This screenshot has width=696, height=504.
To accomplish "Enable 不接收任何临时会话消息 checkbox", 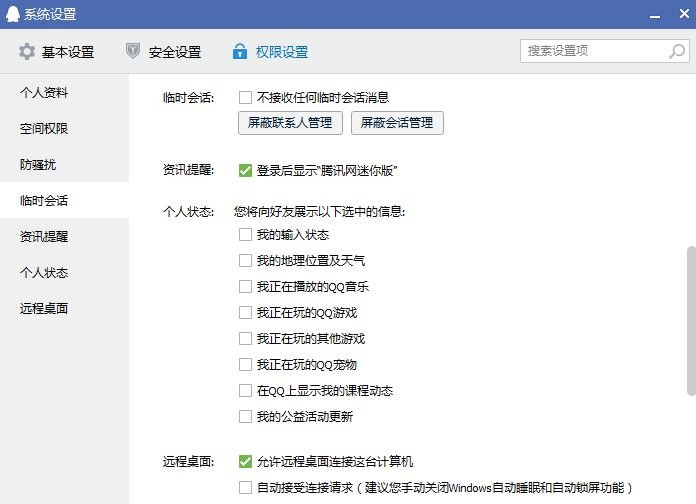I will pyautogui.click(x=245, y=97).
